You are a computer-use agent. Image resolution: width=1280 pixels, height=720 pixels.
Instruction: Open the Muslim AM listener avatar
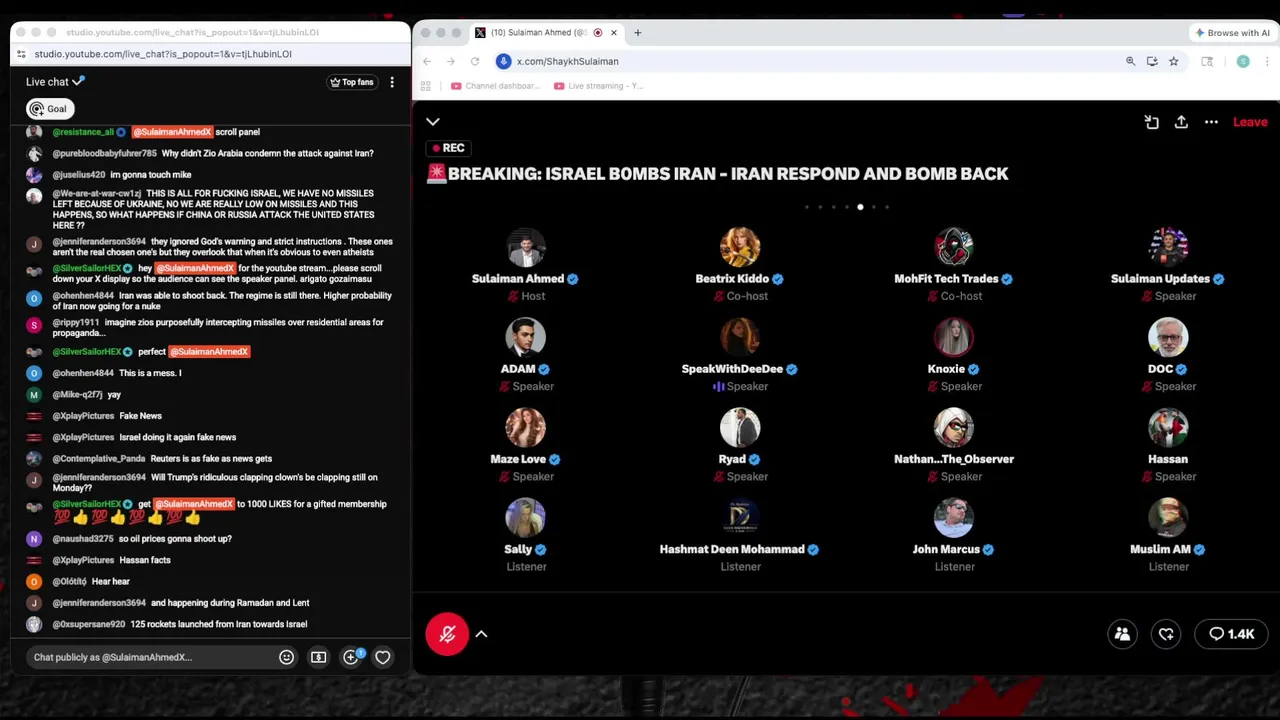point(1168,517)
